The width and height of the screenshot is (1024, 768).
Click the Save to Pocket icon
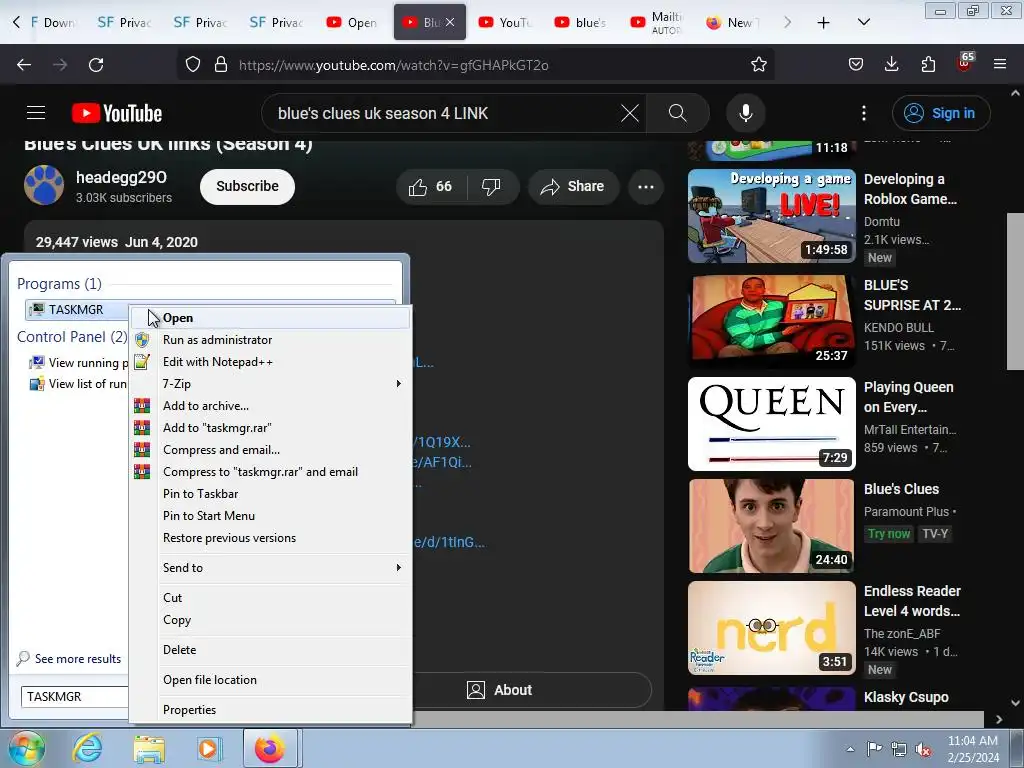[856, 65]
